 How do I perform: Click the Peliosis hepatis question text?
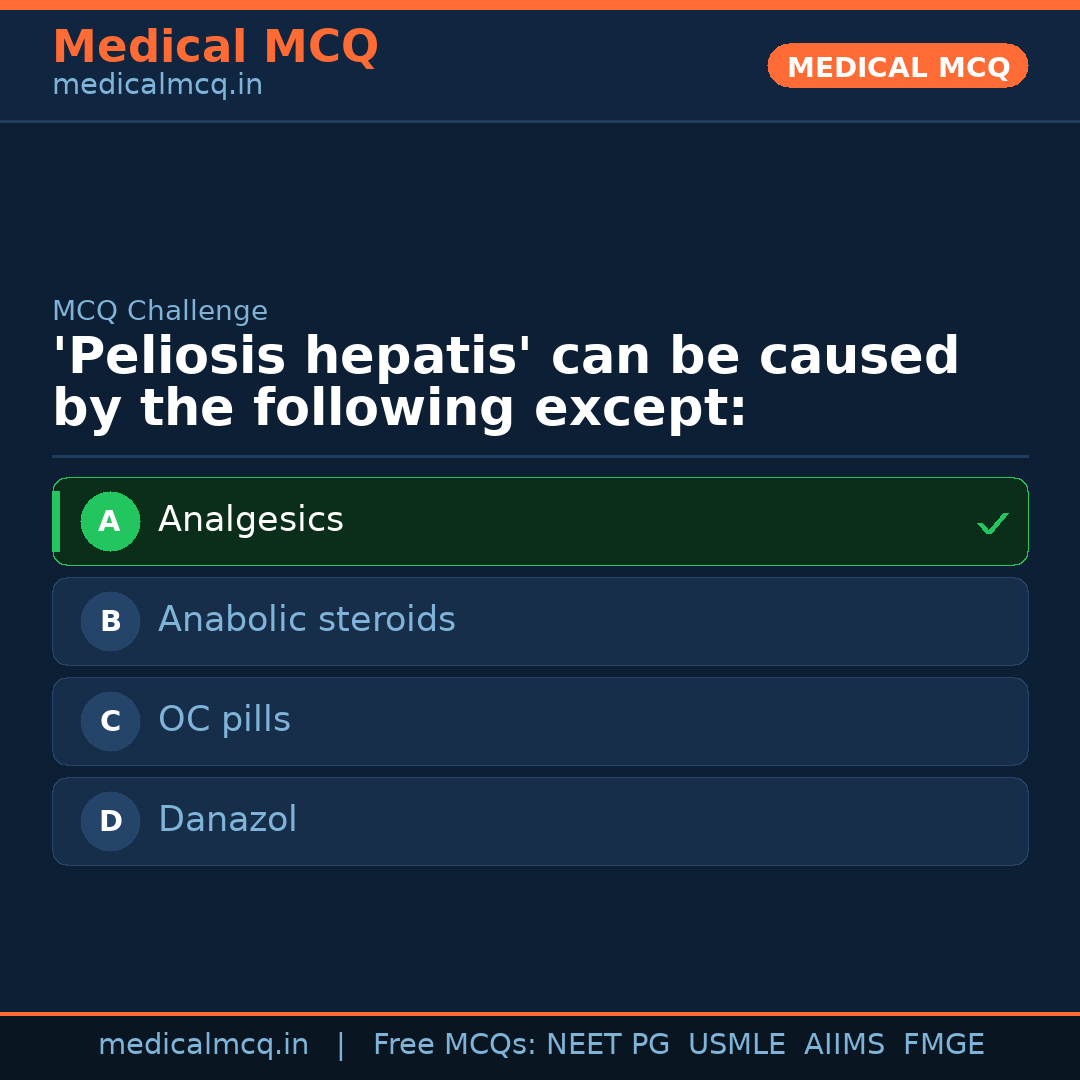tap(505, 383)
